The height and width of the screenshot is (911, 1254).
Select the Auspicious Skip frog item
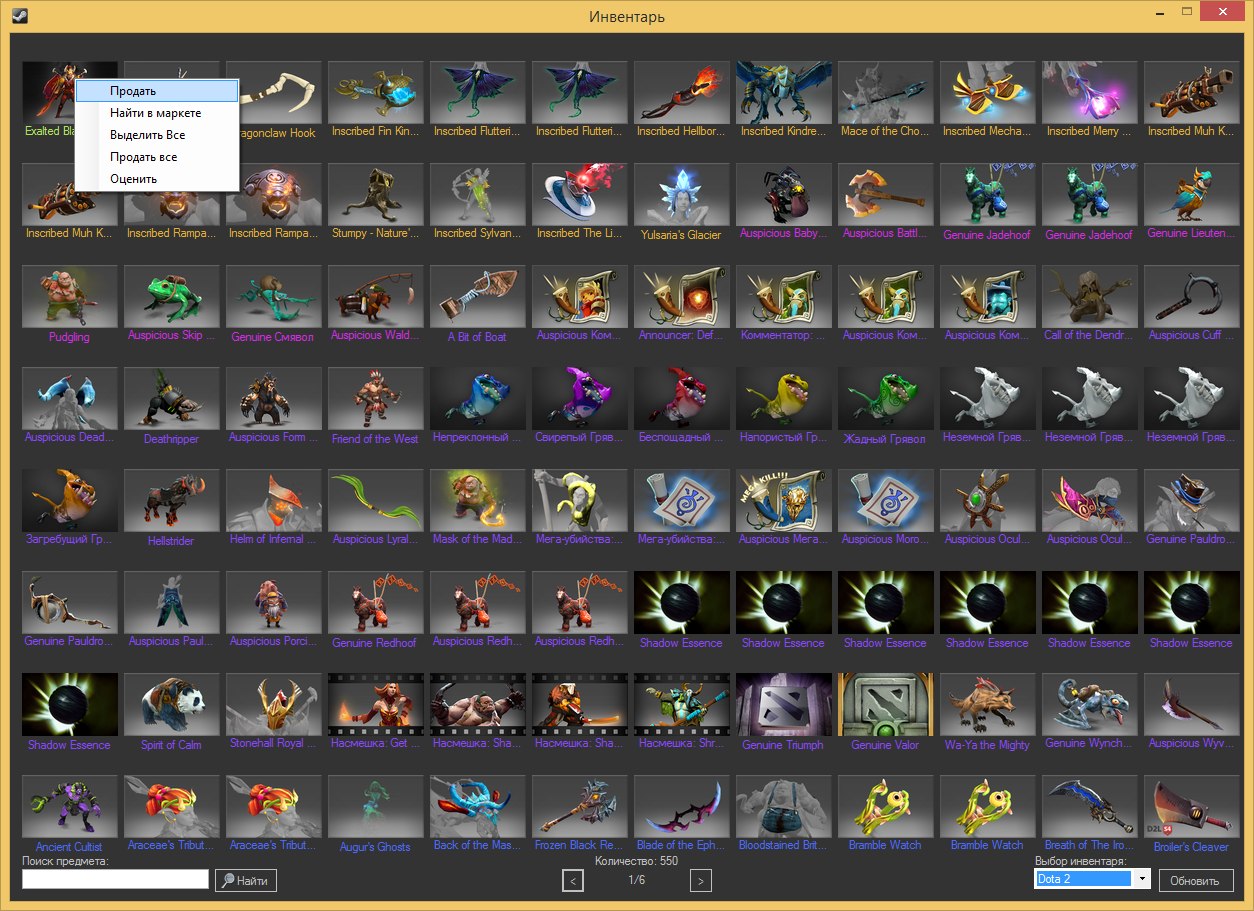point(172,297)
